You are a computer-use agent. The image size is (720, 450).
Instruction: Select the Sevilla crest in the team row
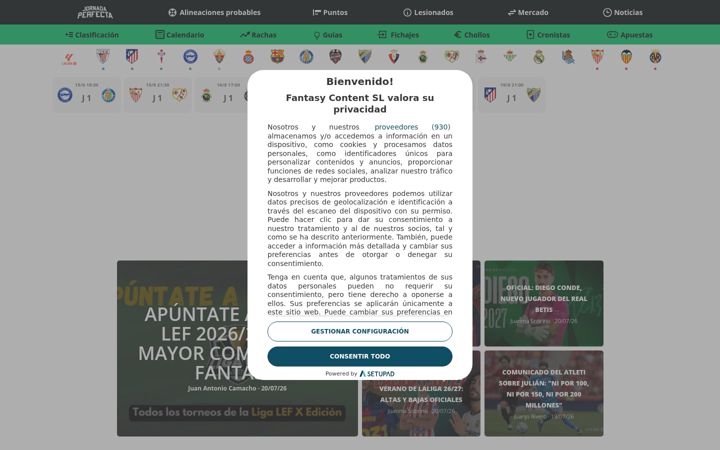(597, 56)
